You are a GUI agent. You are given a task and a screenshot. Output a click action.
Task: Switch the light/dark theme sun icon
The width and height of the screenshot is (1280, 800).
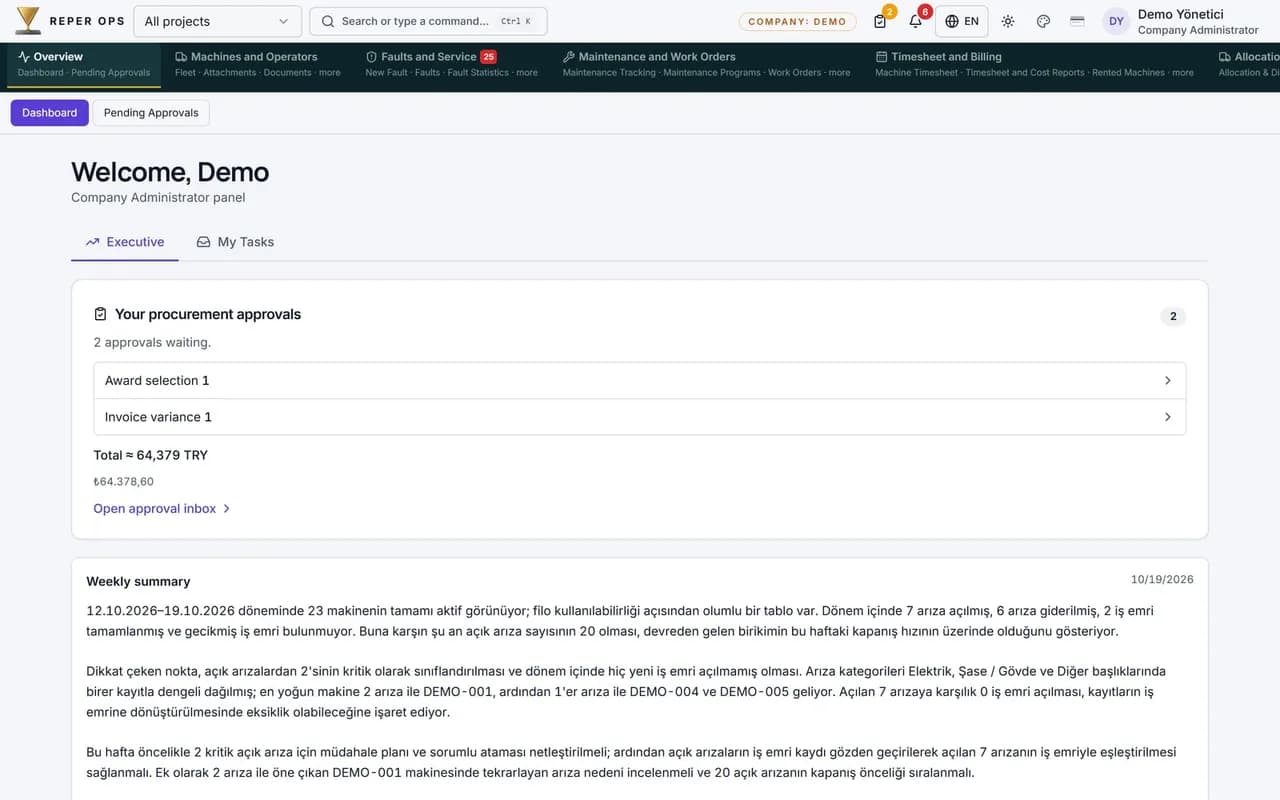[1008, 21]
